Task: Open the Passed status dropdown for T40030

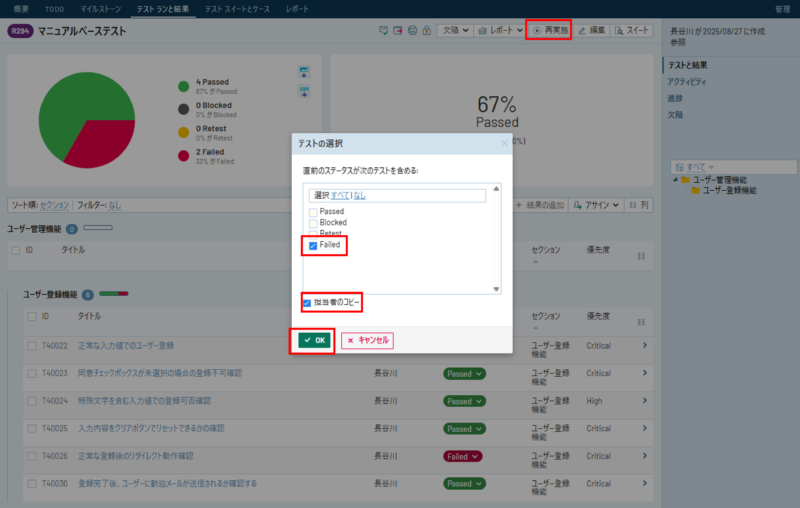Action: click(x=464, y=484)
